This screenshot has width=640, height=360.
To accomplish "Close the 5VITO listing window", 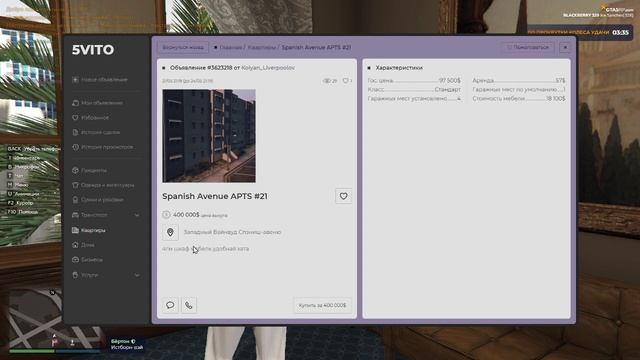I will 565,47.
